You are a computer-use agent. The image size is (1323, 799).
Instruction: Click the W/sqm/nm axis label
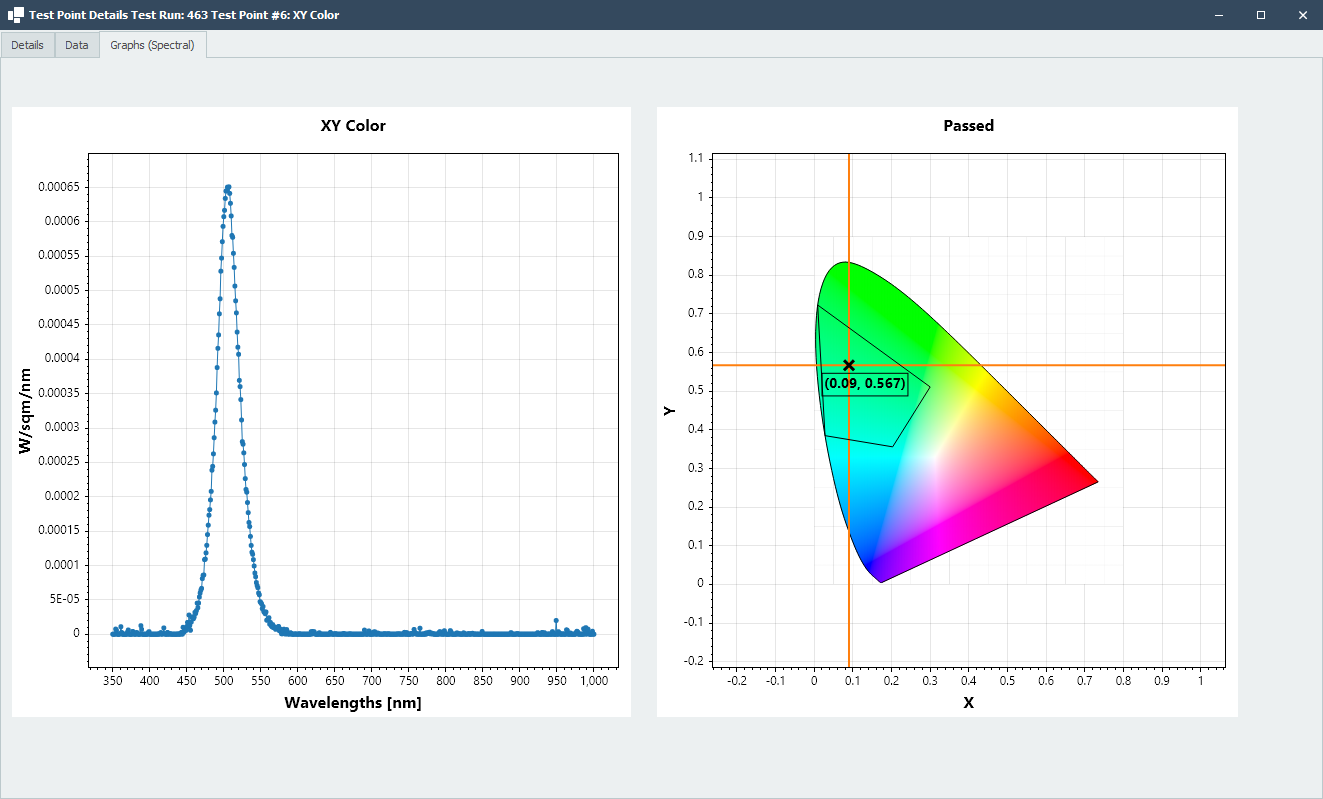point(25,410)
